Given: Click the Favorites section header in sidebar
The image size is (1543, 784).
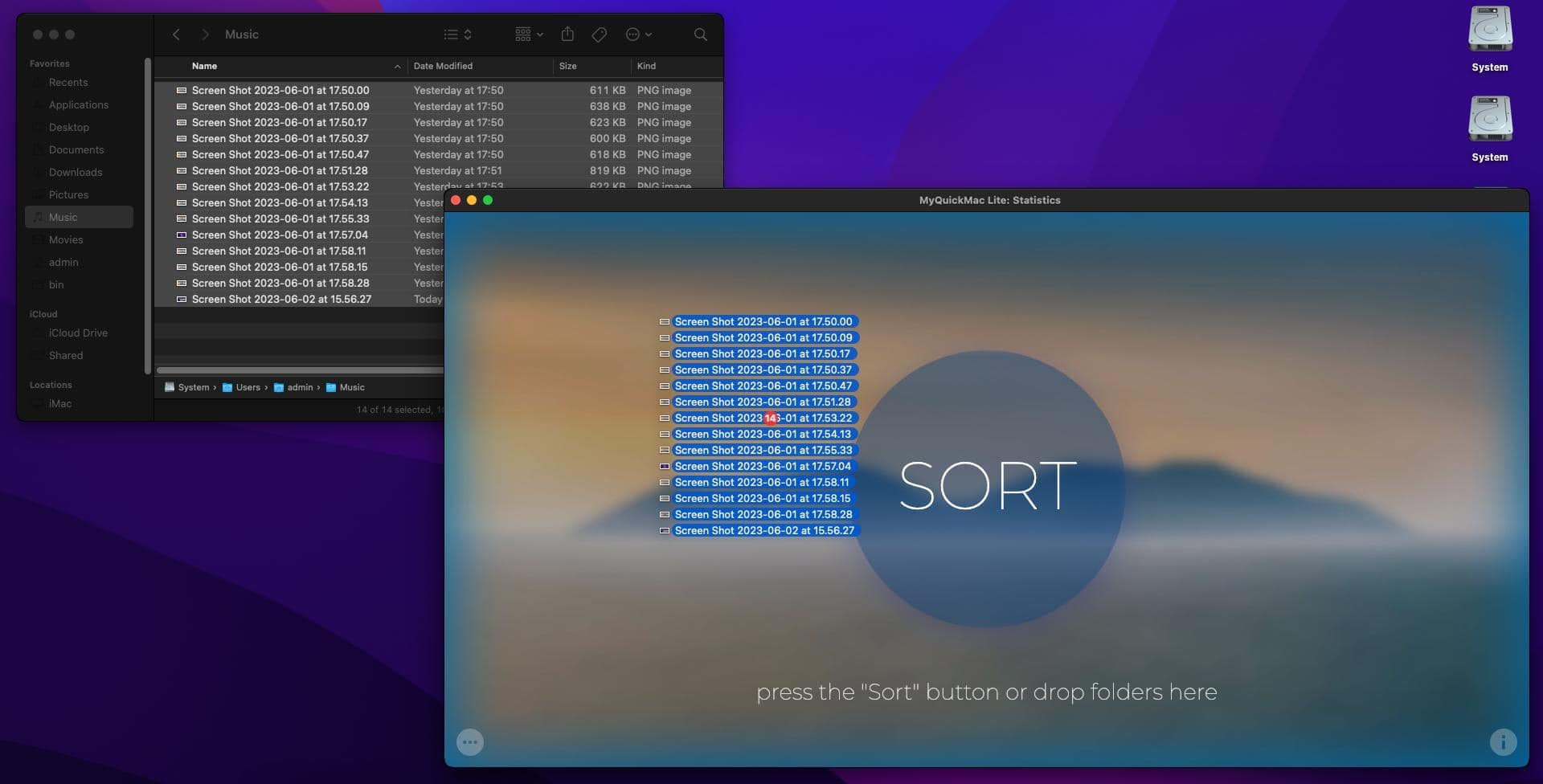Looking at the screenshot, I should point(49,63).
